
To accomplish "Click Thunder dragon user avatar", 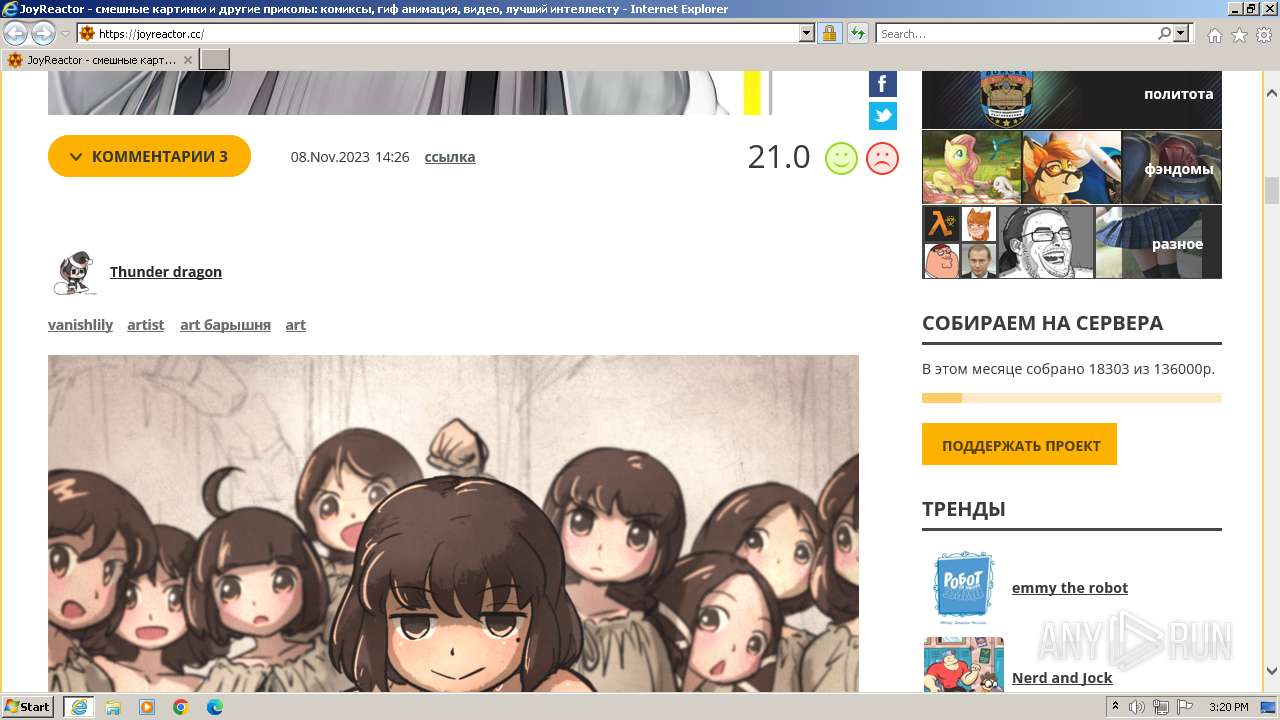I will (x=73, y=273).
